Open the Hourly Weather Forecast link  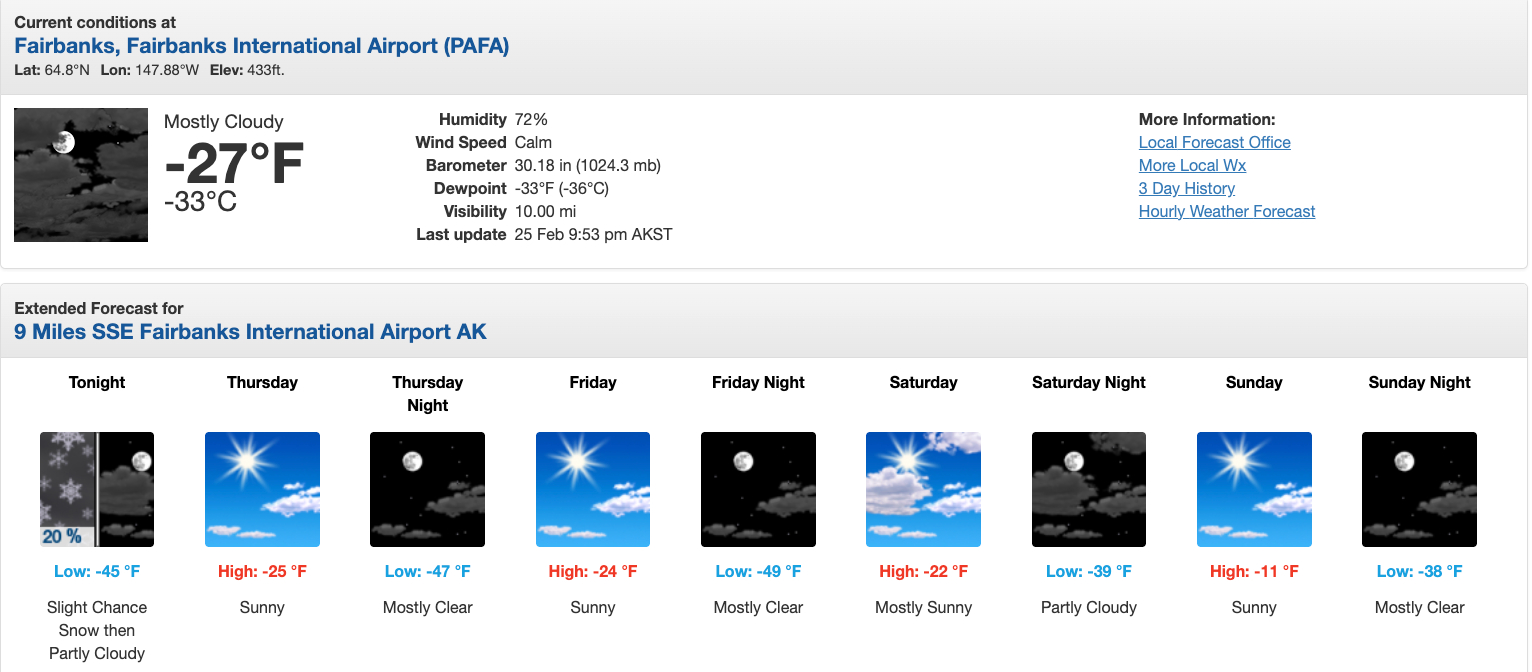pyautogui.click(x=1226, y=211)
